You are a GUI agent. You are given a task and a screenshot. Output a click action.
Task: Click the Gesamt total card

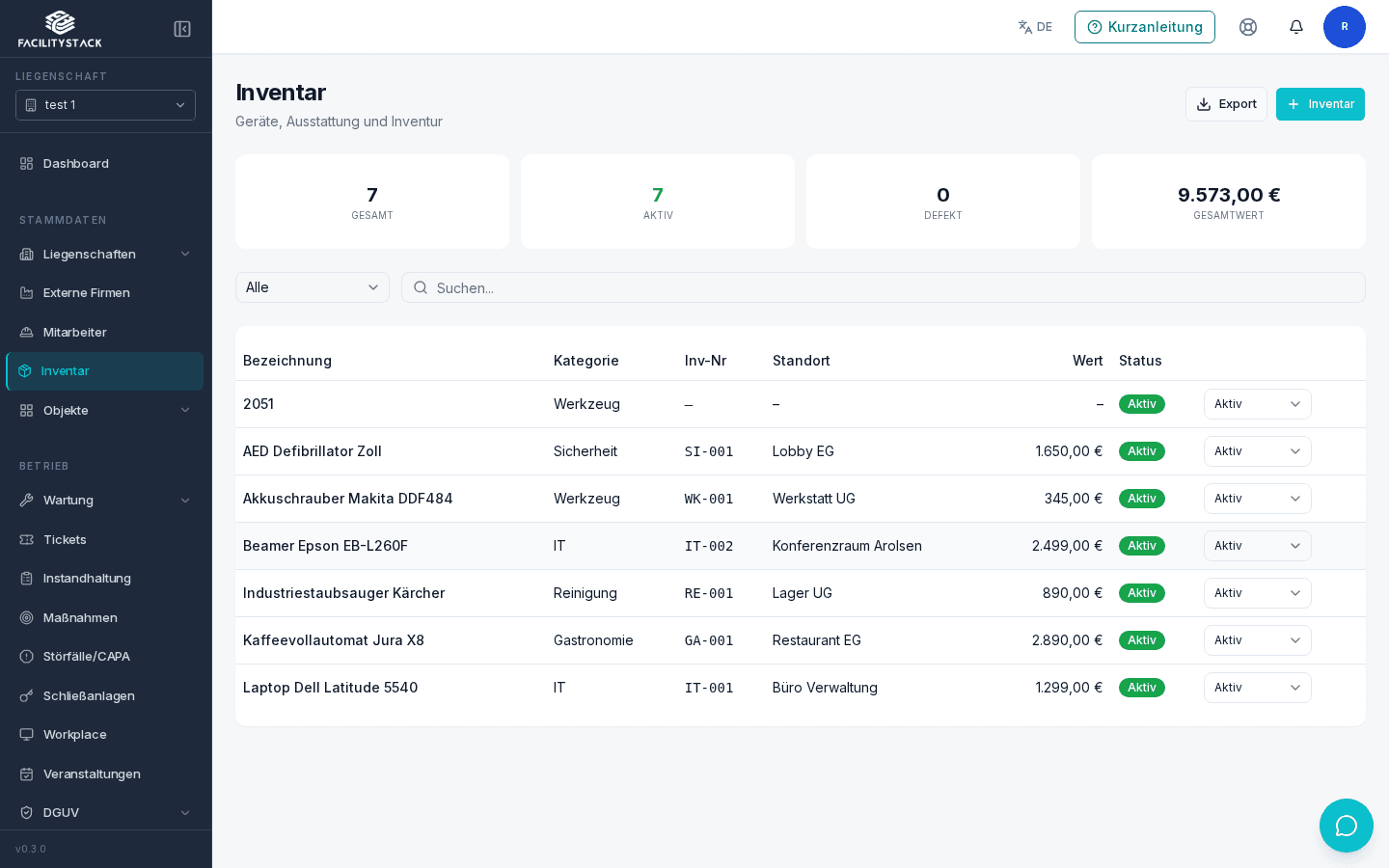[372, 202]
